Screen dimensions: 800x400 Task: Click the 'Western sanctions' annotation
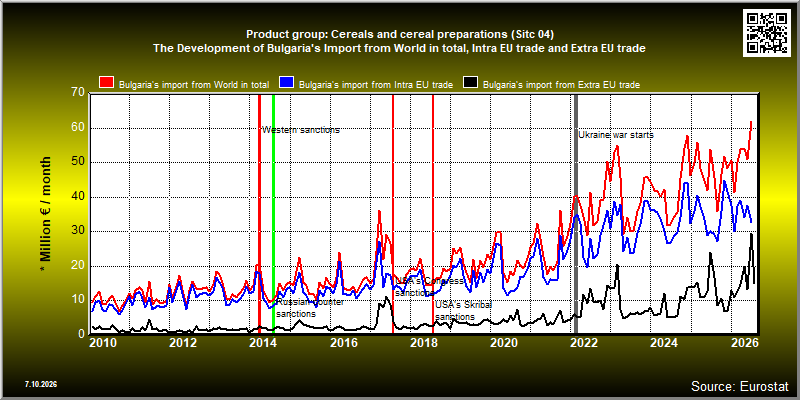tap(301, 130)
